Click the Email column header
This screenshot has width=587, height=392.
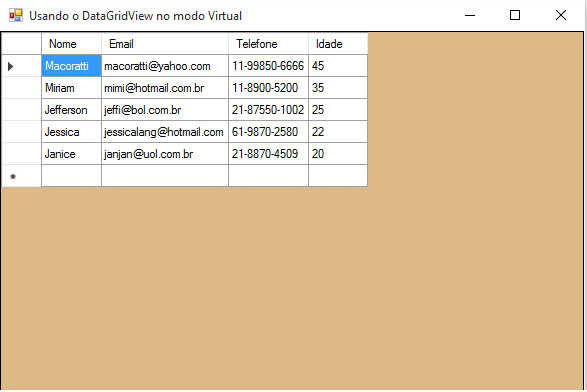point(165,44)
